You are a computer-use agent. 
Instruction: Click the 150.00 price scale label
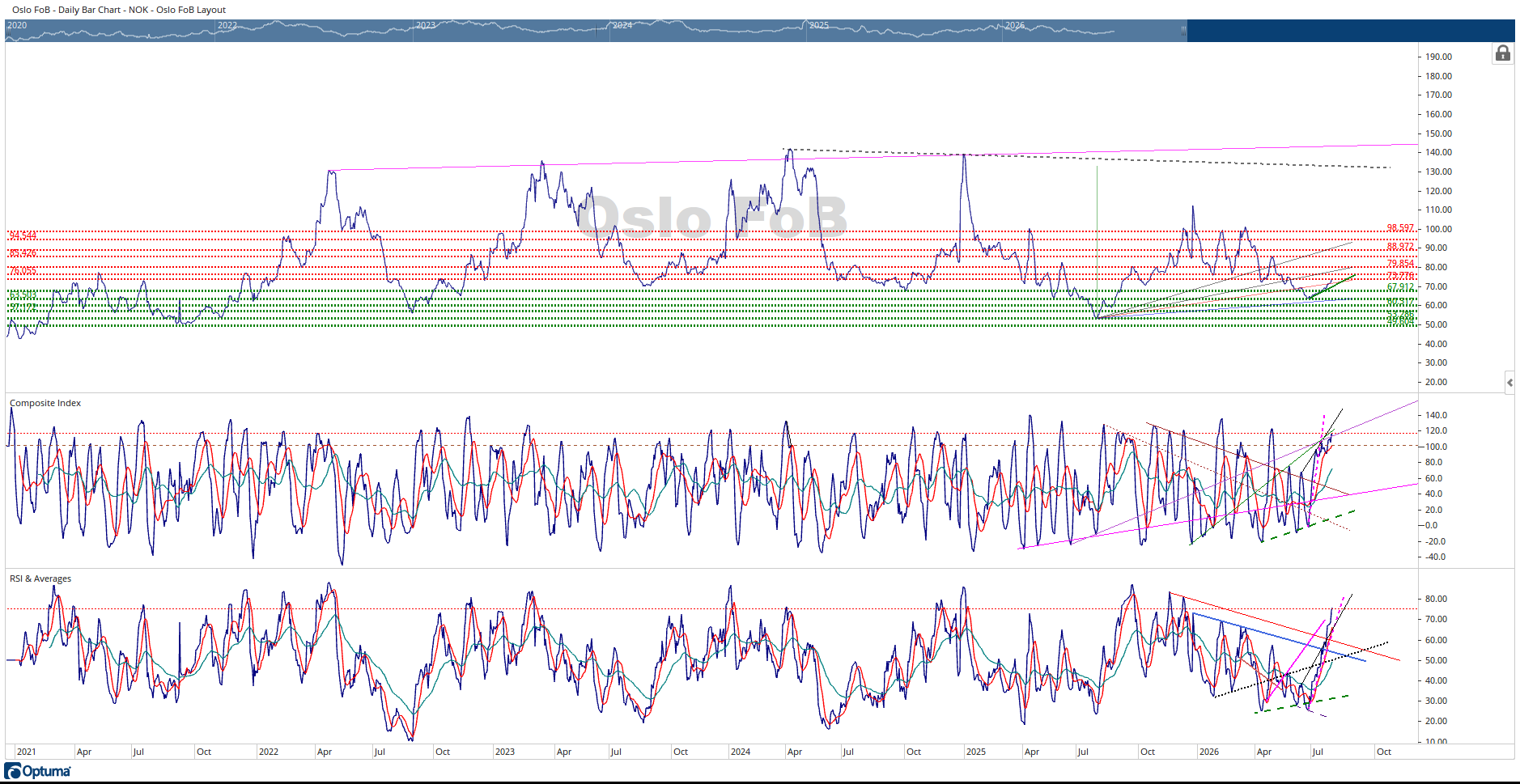coord(1438,133)
